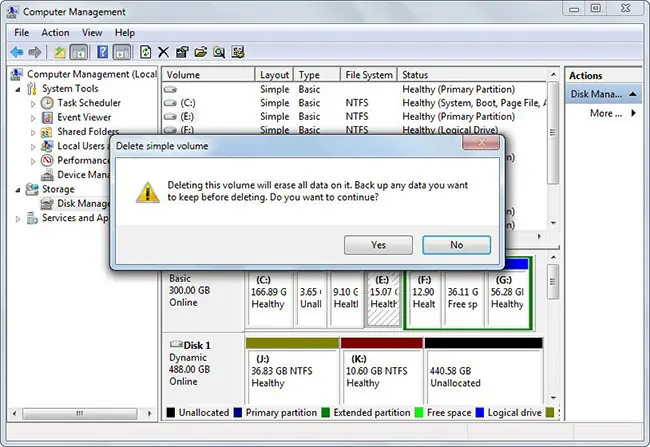Click the Shared Folders icon
650x447 pixels.
tap(46, 132)
